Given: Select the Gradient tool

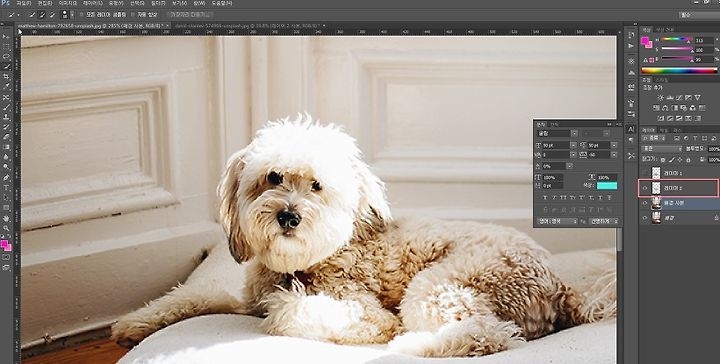Looking at the screenshot, I should tap(6, 147).
